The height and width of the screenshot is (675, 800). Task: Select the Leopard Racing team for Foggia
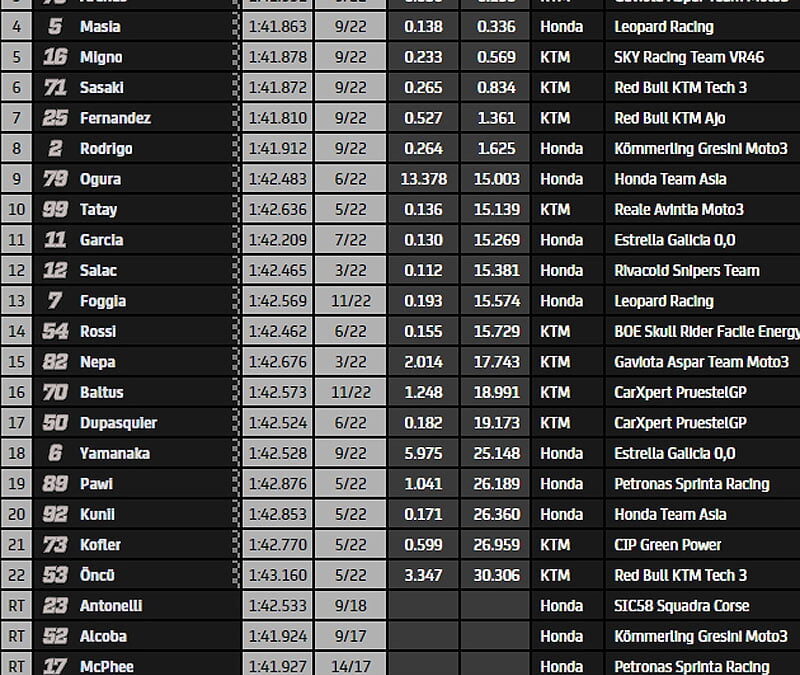(x=664, y=301)
